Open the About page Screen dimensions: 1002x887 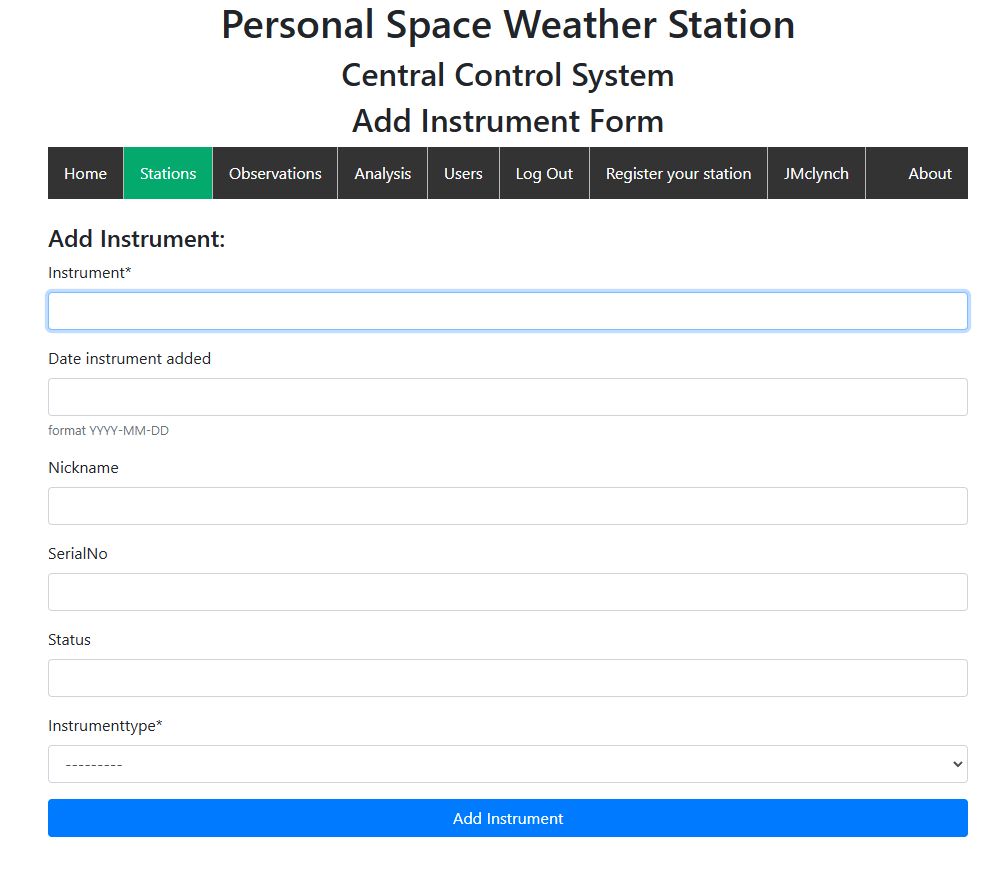pyautogui.click(x=929, y=174)
